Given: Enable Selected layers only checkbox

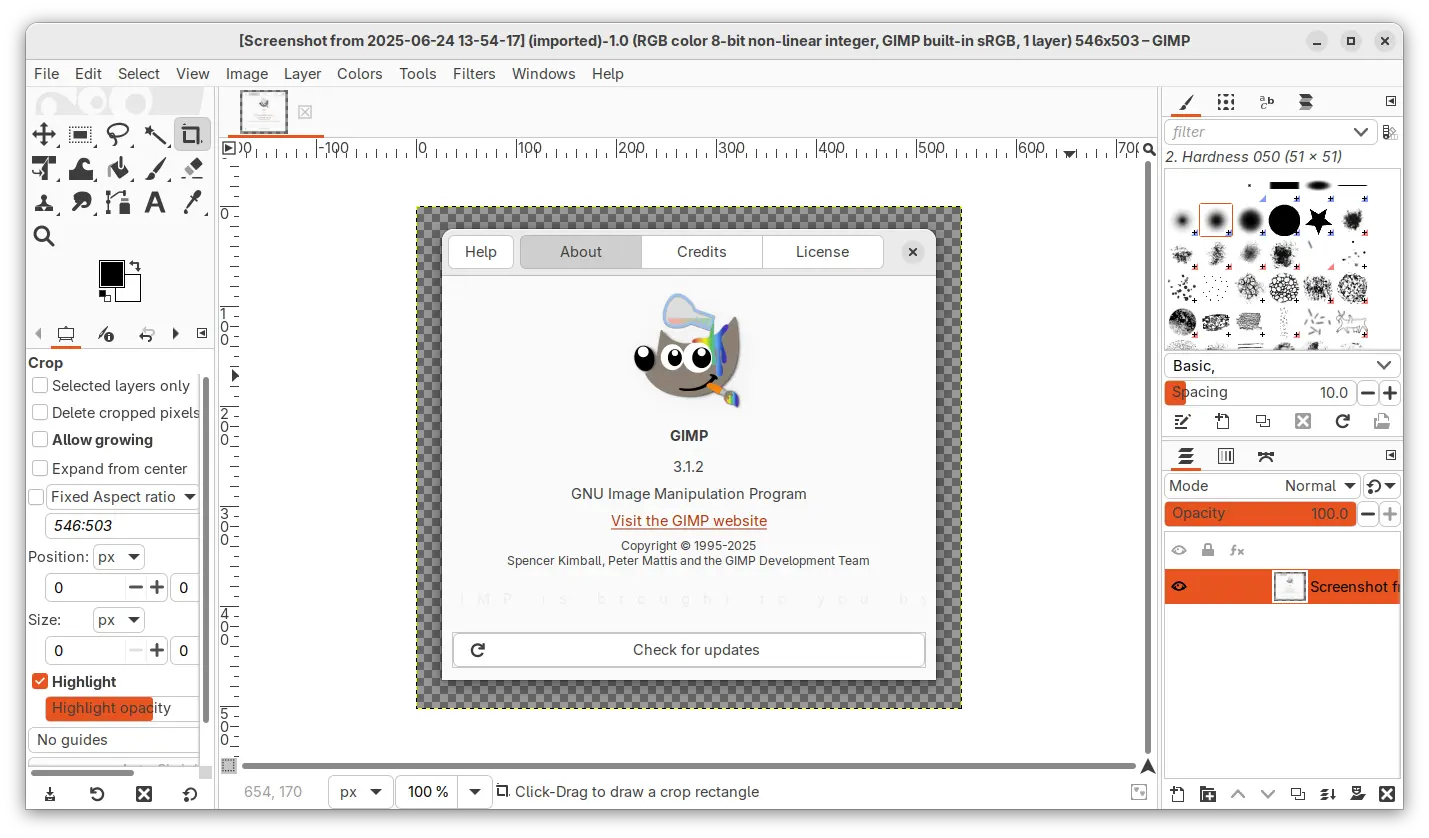Looking at the screenshot, I should 40,385.
